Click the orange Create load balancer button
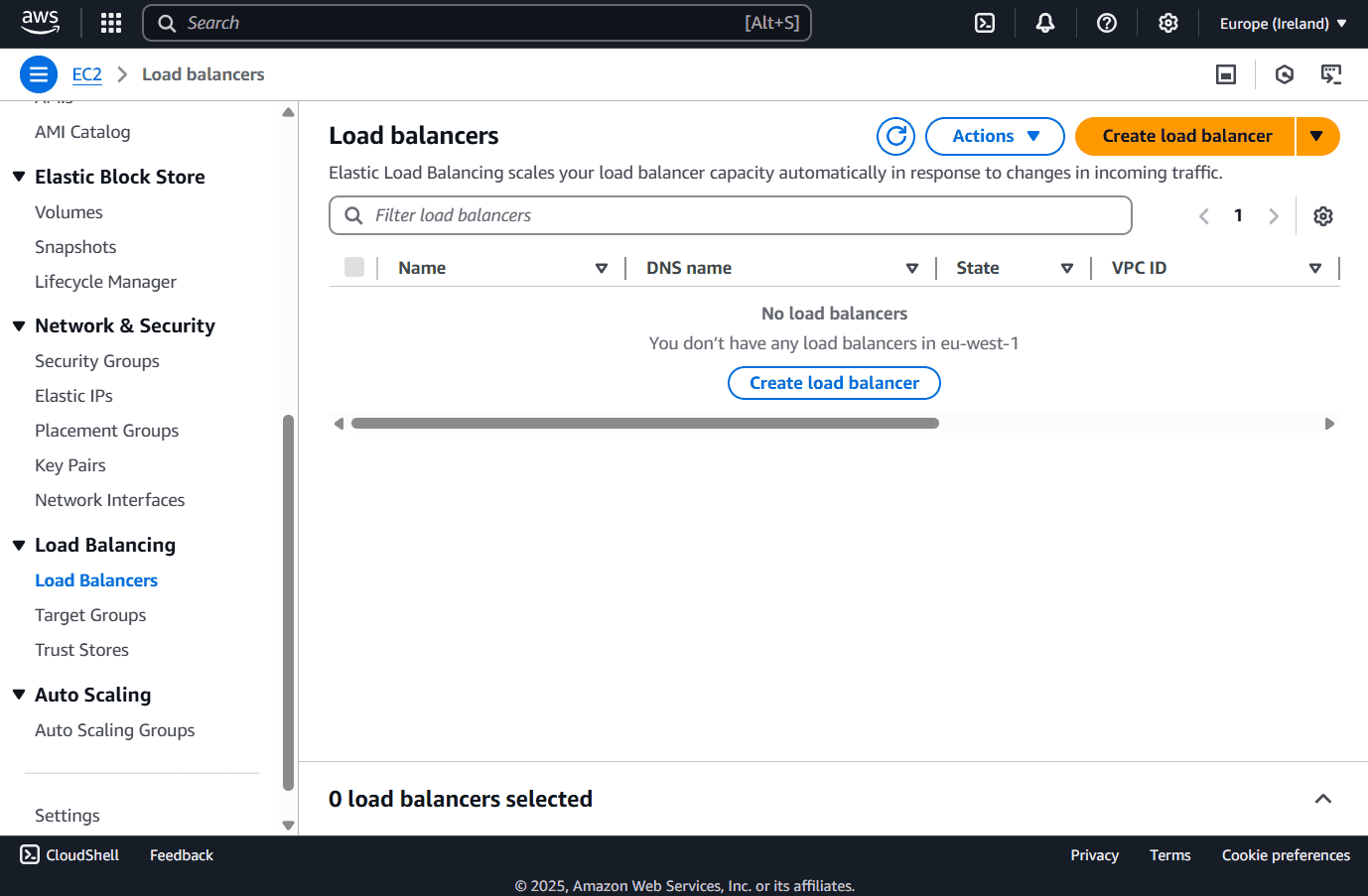The image size is (1368, 896). click(x=1186, y=136)
